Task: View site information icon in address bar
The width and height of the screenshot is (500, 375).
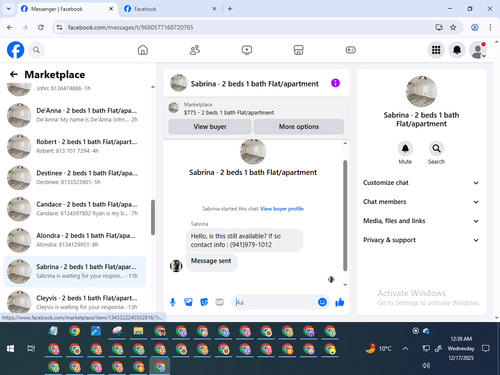Action: [x=59, y=27]
